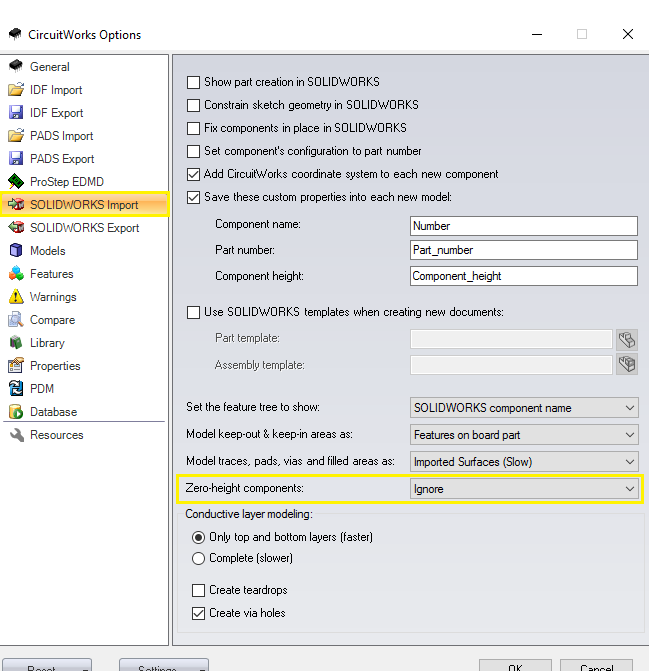Close the CircuitWorks Options dialog
649x671 pixels.
pos(628,34)
